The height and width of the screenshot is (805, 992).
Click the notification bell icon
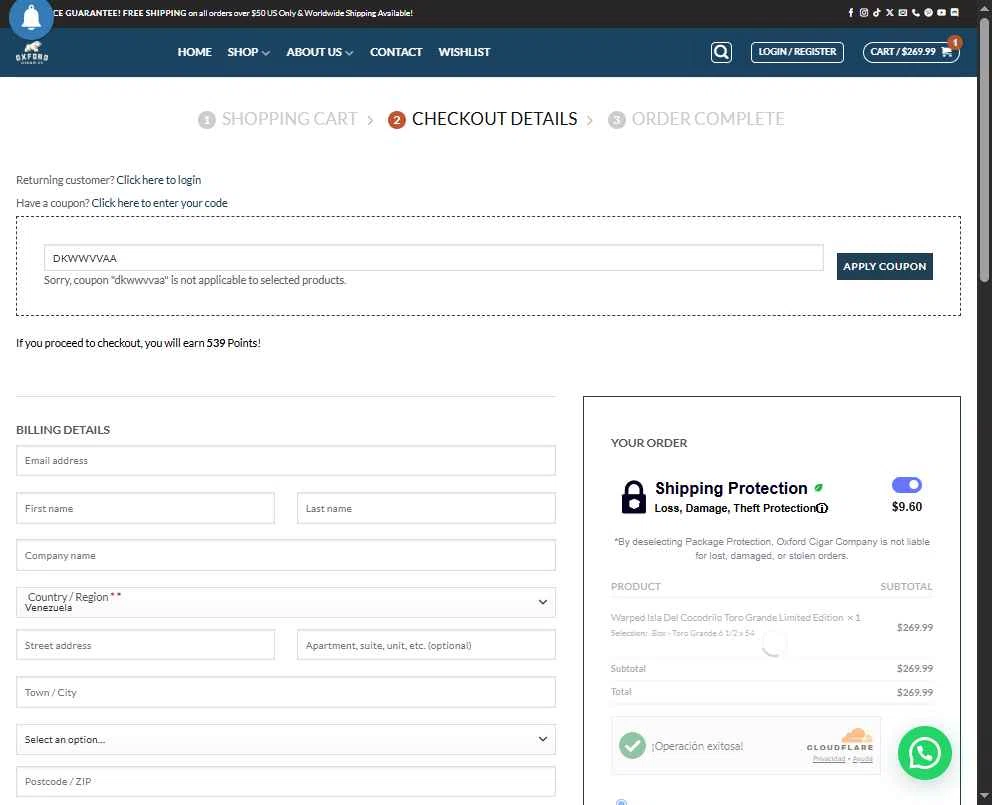(x=31, y=18)
